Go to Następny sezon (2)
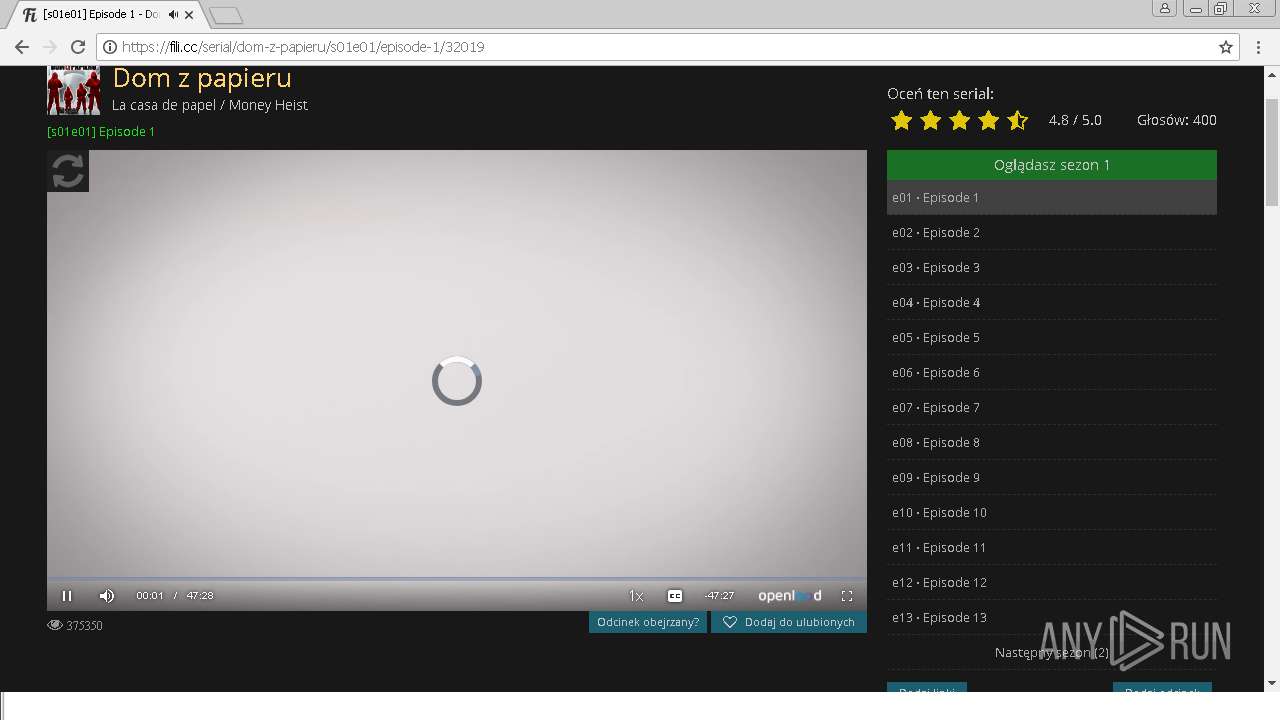The width and height of the screenshot is (1280, 720). pos(1052,653)
